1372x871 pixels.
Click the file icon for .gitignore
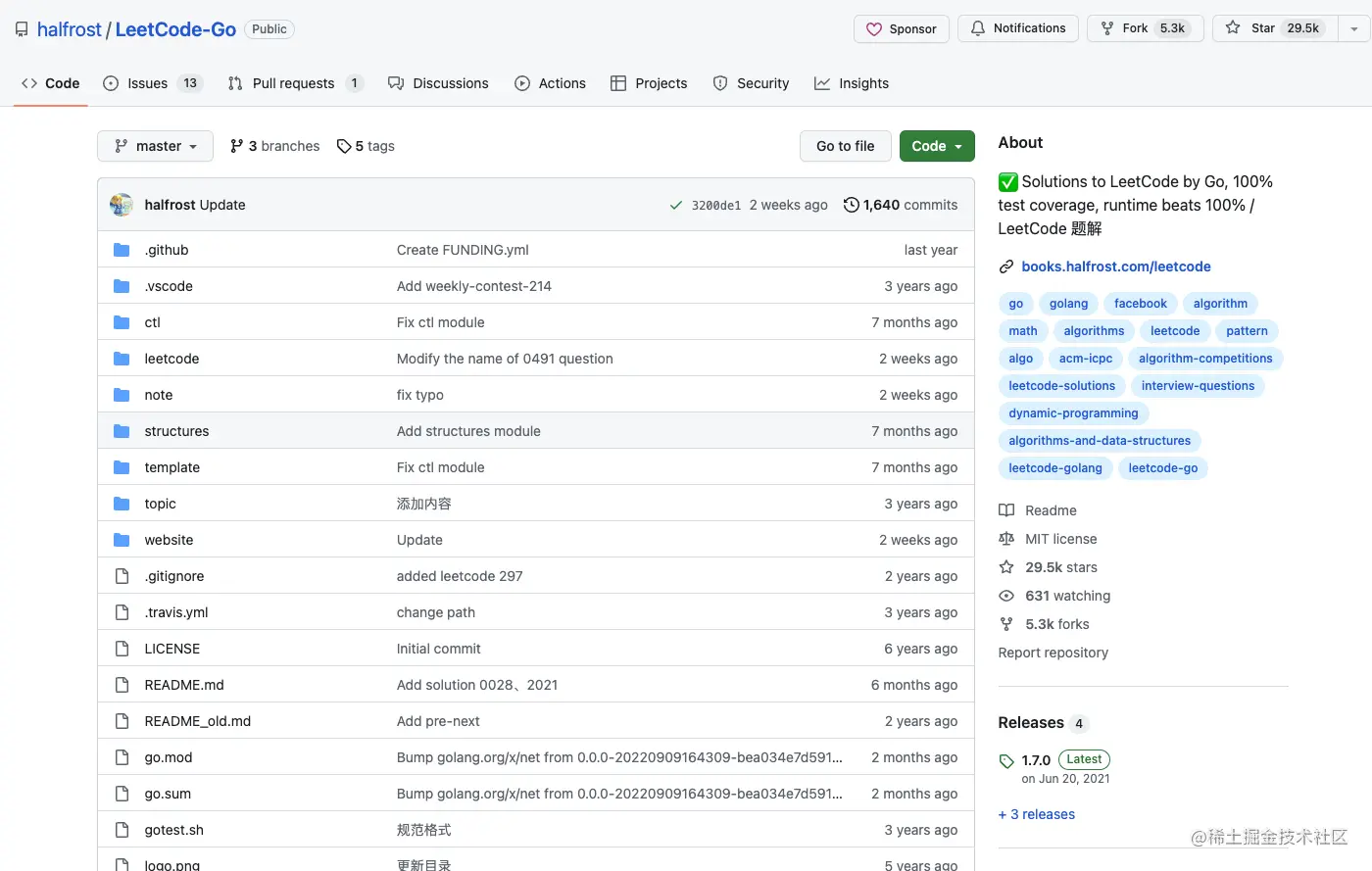122,576
